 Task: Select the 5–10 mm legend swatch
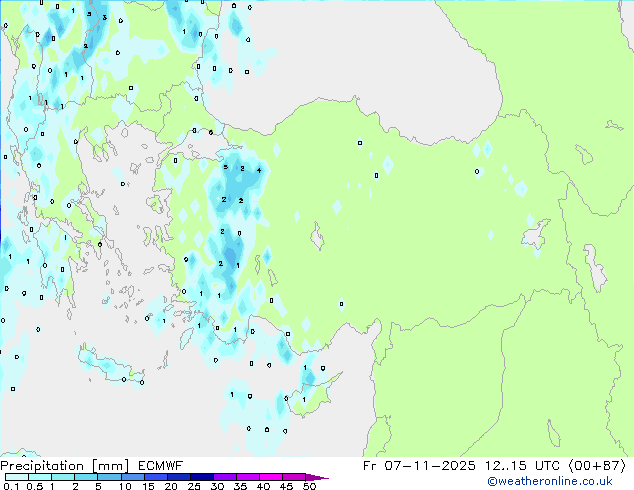point(110,477)
